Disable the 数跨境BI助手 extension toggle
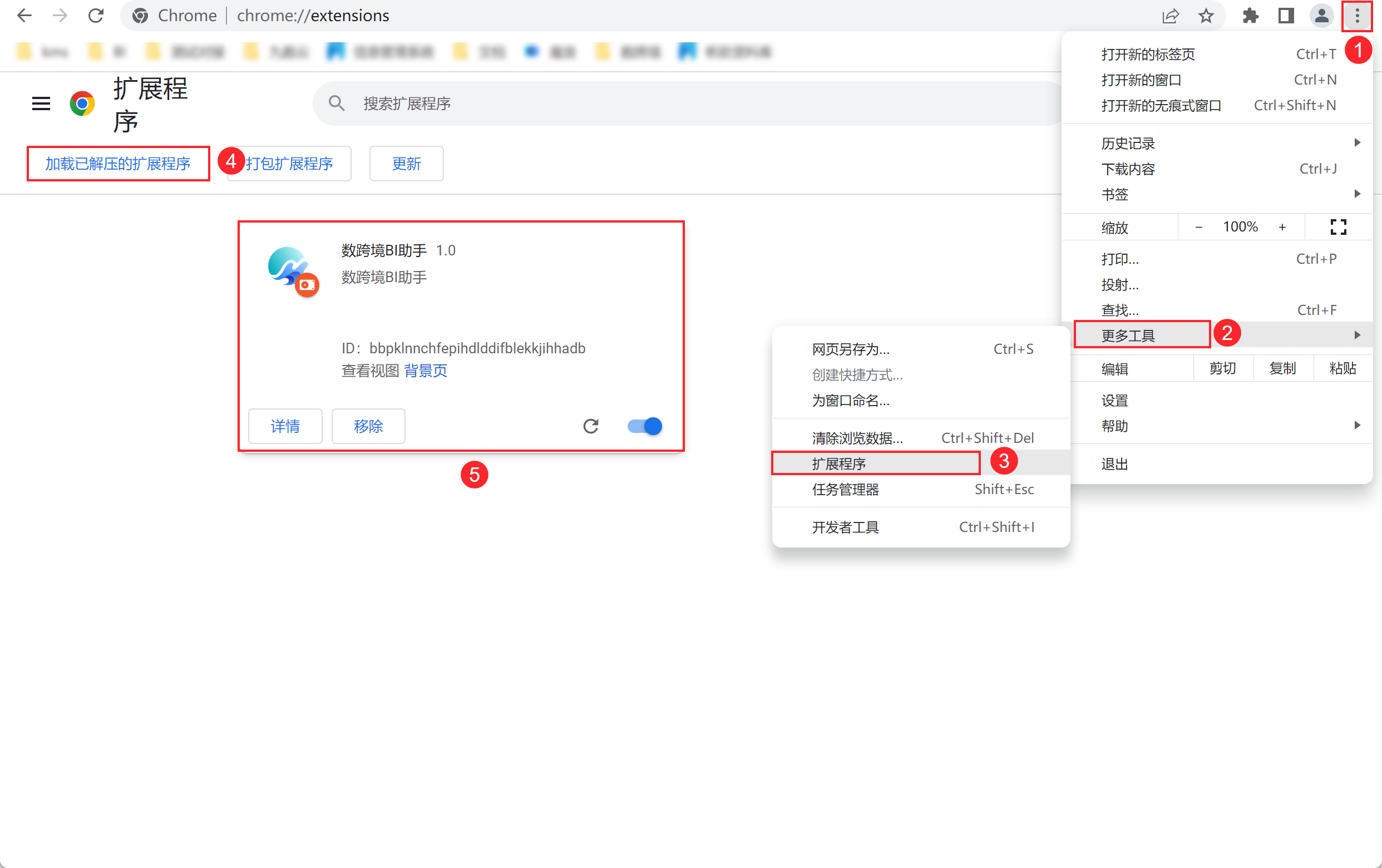The width and height of the screenshot is (1382, 868). 644,426
